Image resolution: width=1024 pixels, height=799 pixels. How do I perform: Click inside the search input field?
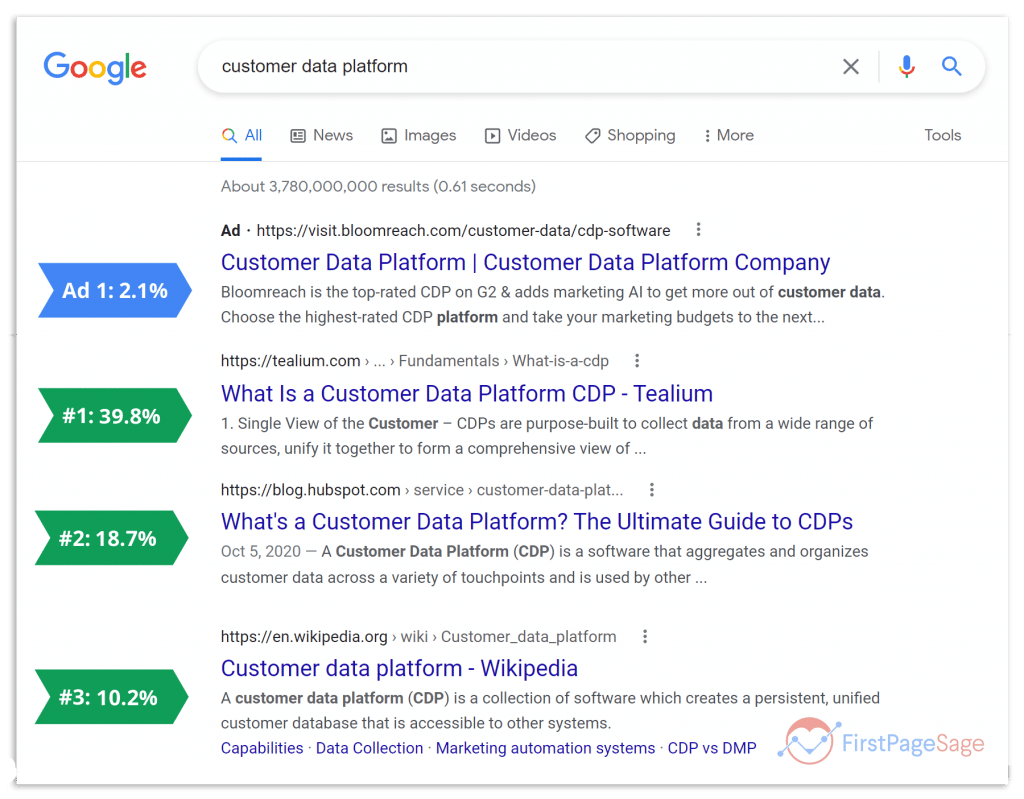pyautogui.click(x=500, y=66)
